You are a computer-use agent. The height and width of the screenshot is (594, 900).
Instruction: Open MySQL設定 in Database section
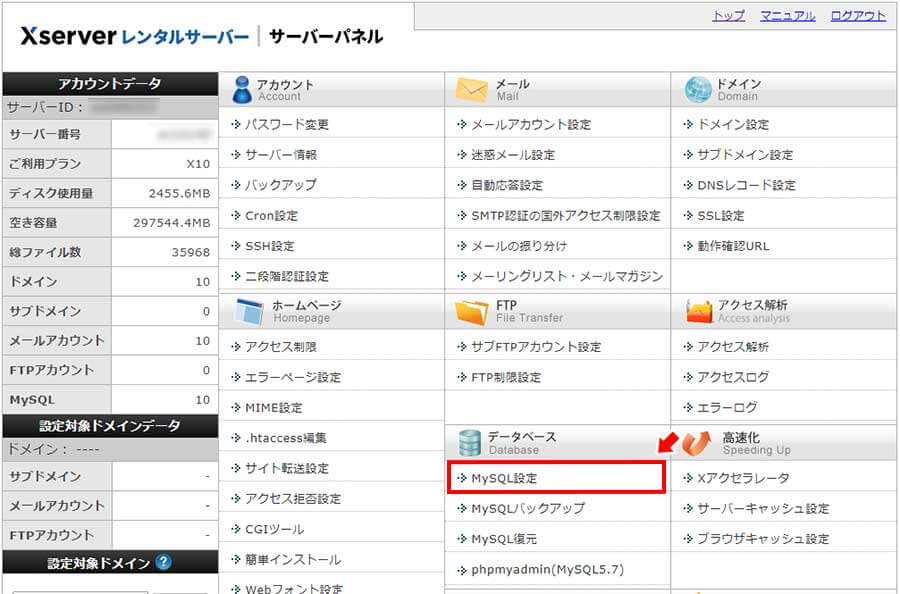[504, 479]
